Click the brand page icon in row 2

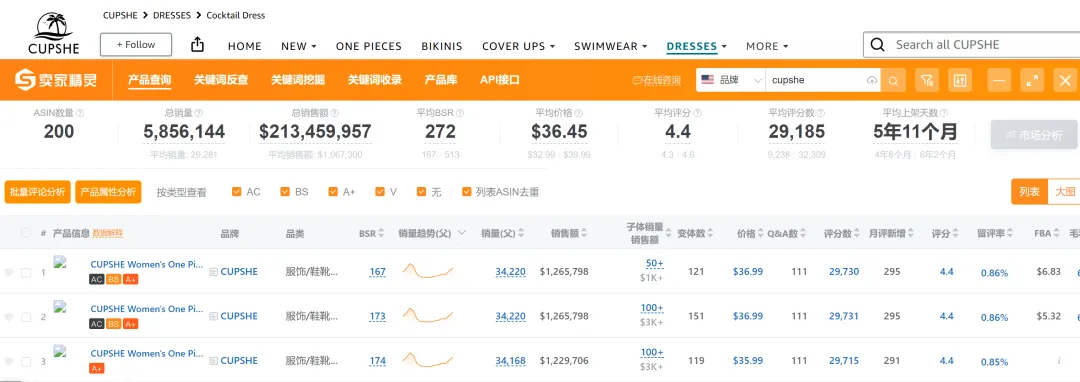click(x=214, y=316)
